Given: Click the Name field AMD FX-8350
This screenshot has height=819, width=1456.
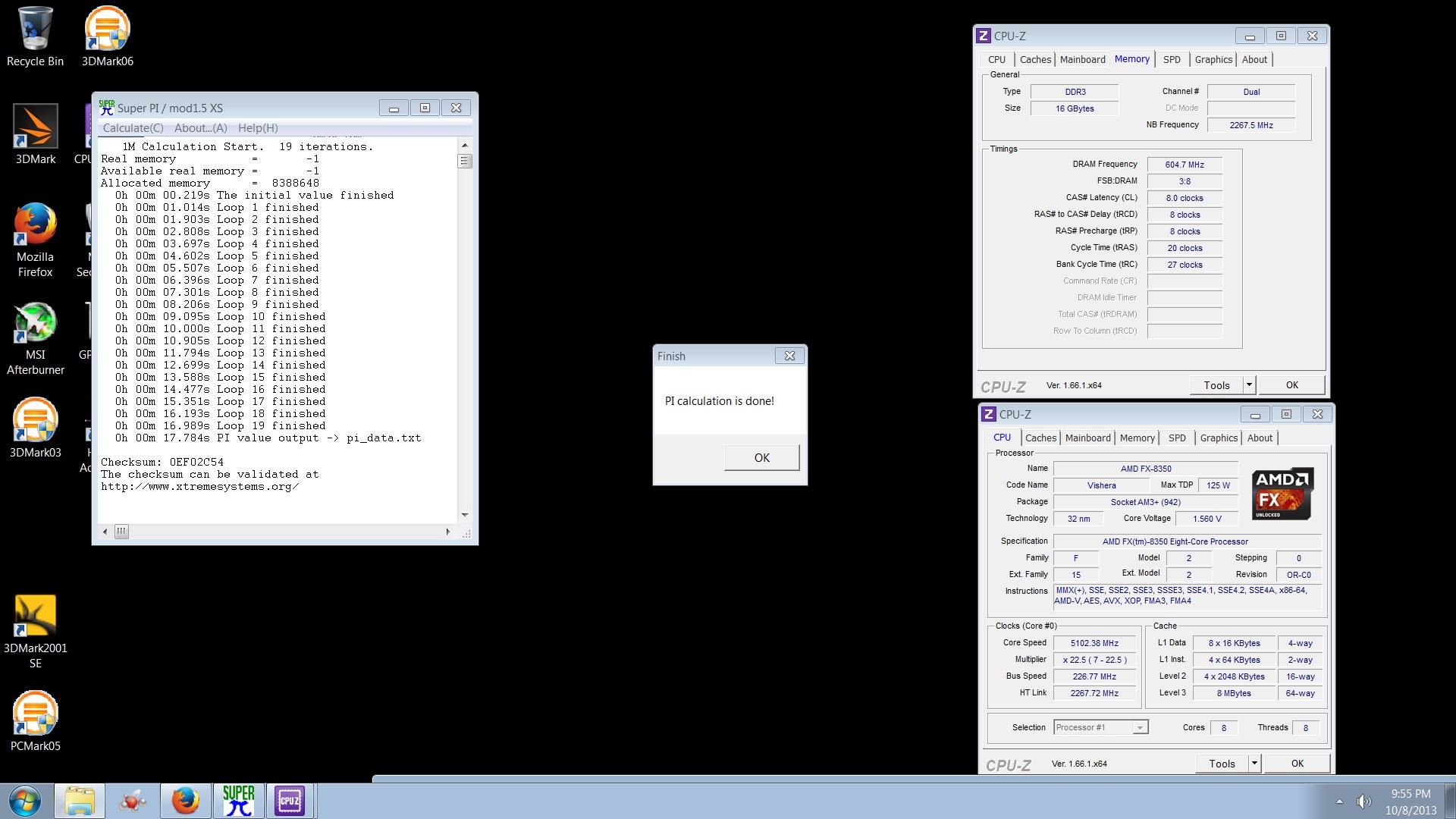Looking at the screenshot, I should coord(1146,469).
